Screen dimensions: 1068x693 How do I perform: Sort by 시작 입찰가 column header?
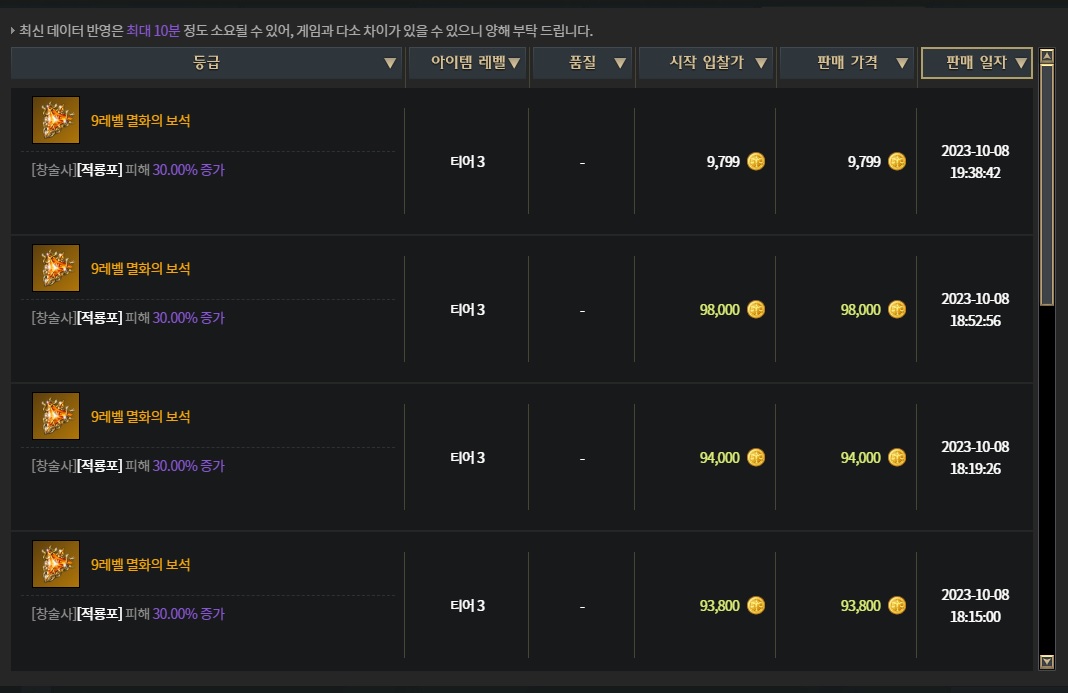point(706,63)
